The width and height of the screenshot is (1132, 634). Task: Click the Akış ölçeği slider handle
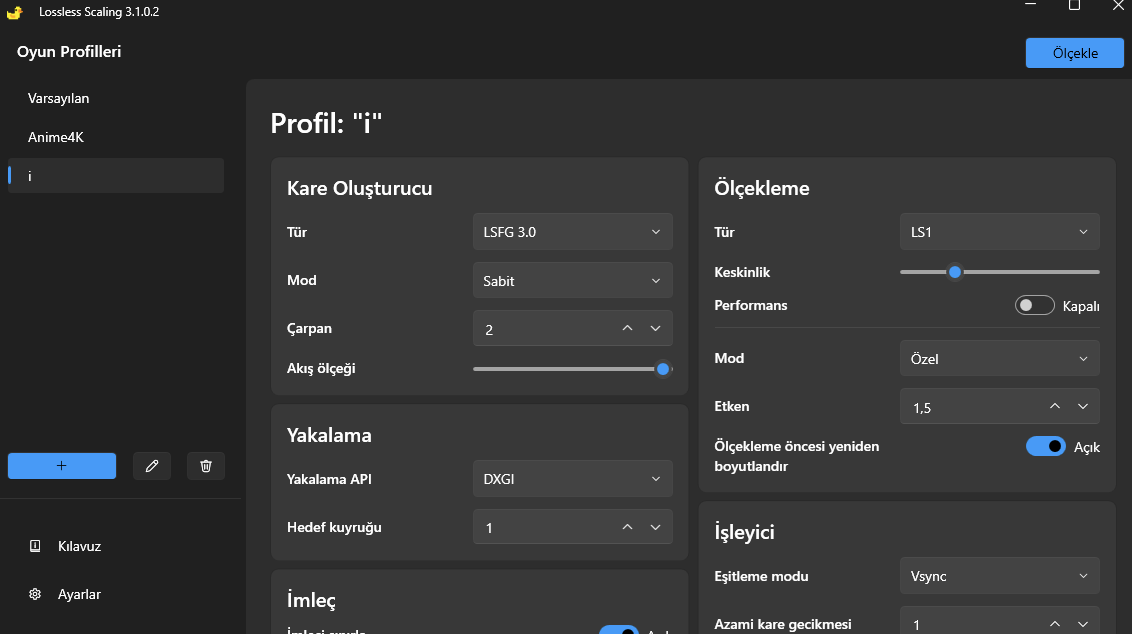pyautogui.click(x=663, y=369)
